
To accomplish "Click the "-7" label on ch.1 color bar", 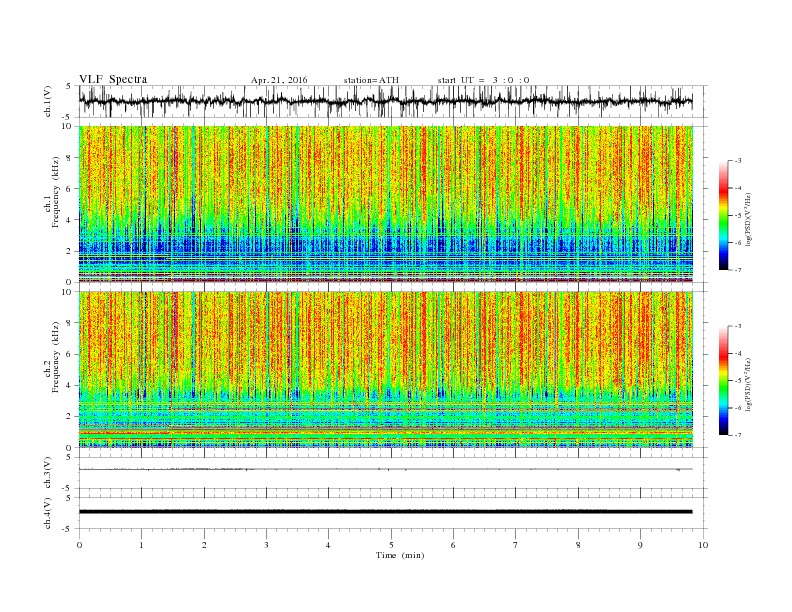I will (738, 270).
